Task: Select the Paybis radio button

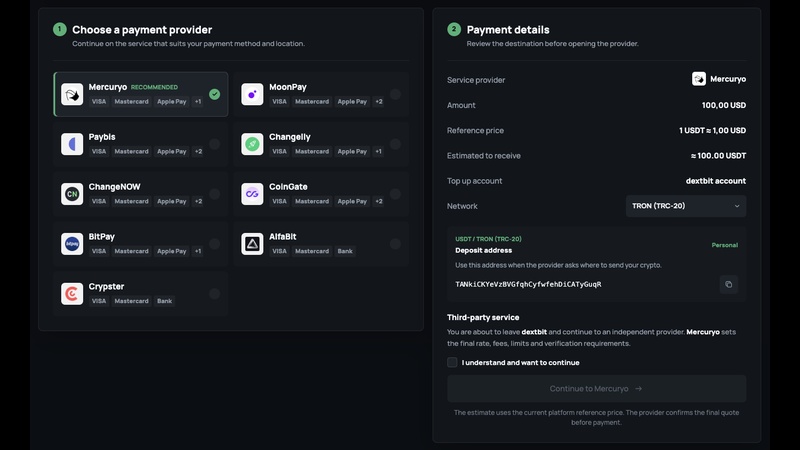Action: pos(214,144)
